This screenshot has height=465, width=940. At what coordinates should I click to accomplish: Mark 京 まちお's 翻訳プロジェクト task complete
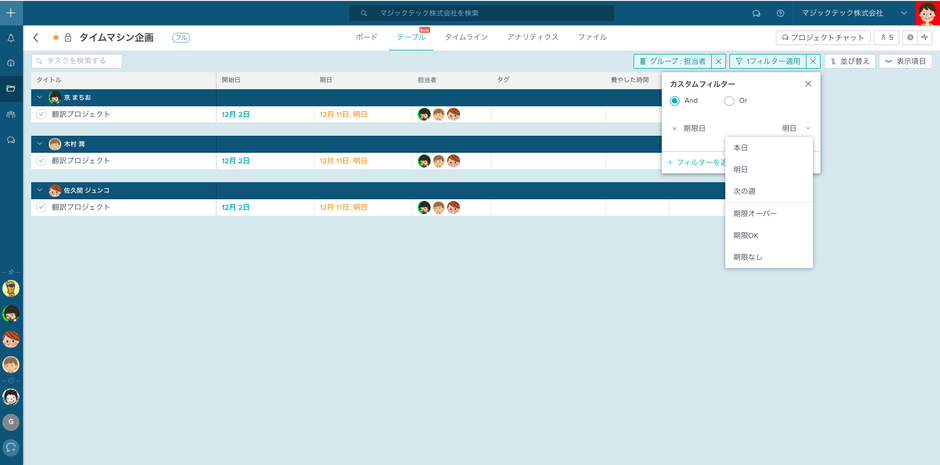(41, 114)
